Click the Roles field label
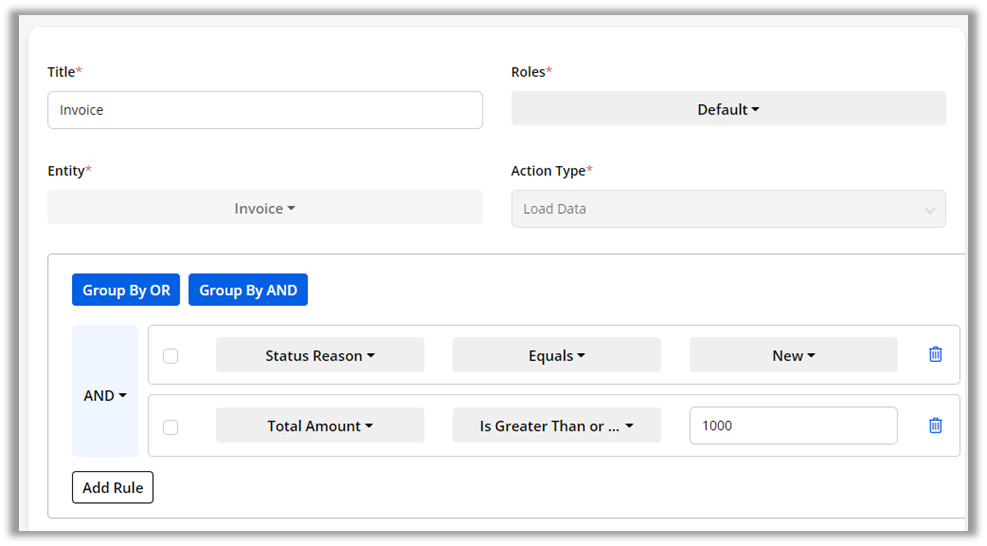 tap(528, 72)
